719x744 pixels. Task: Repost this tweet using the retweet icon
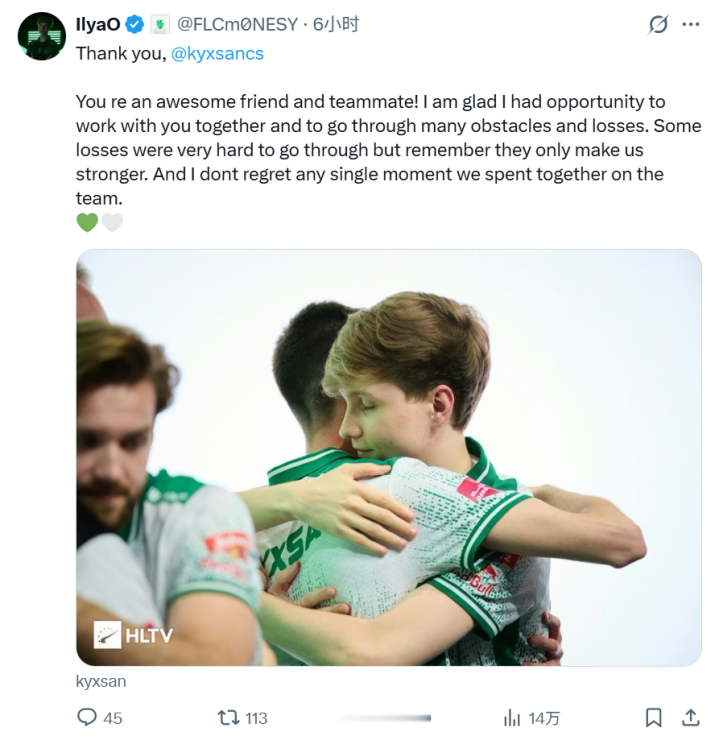(228, 717)
